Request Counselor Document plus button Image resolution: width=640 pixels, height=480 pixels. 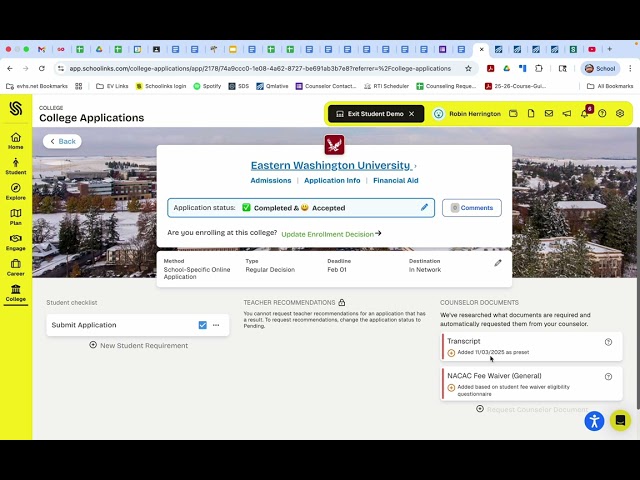pyautogui.click(x=480, y=409)
